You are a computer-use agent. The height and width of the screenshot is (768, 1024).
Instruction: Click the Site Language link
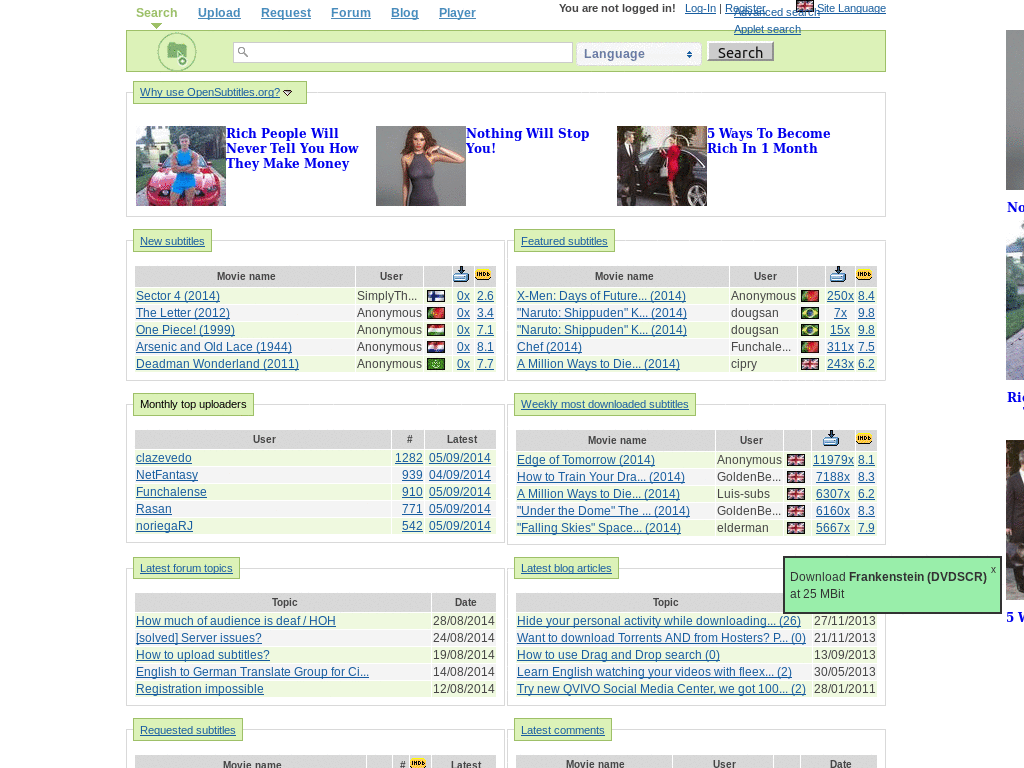tap(852, 8)
